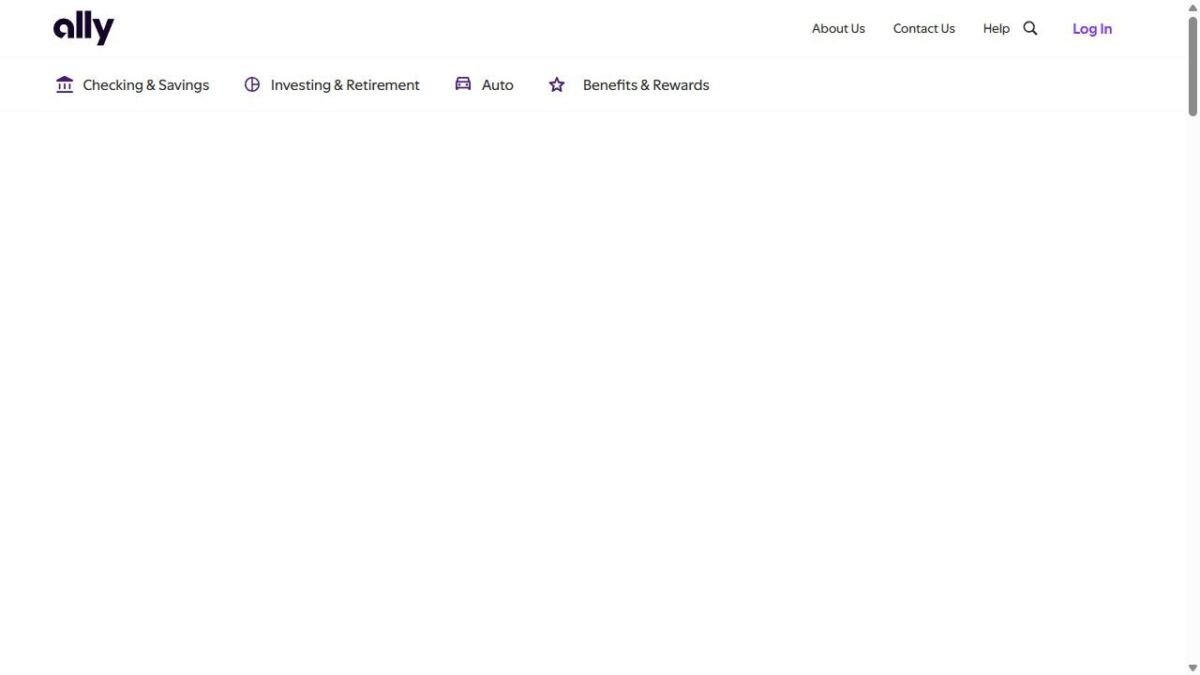1200x675 pixels.
Task: Click the pie chart investing icon
Action: coord(252,85)
